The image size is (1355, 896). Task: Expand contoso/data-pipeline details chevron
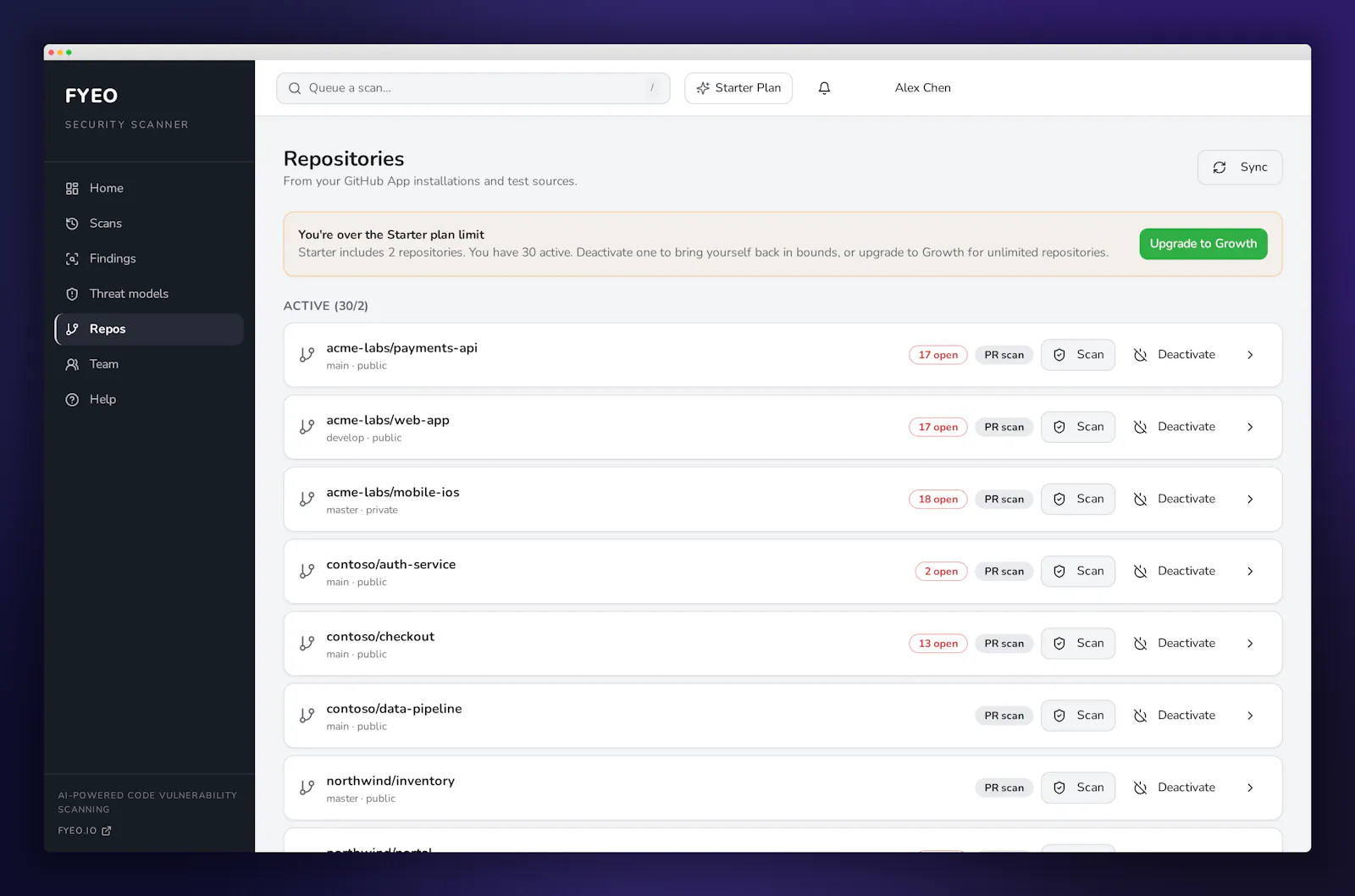tap(1250, 716)
